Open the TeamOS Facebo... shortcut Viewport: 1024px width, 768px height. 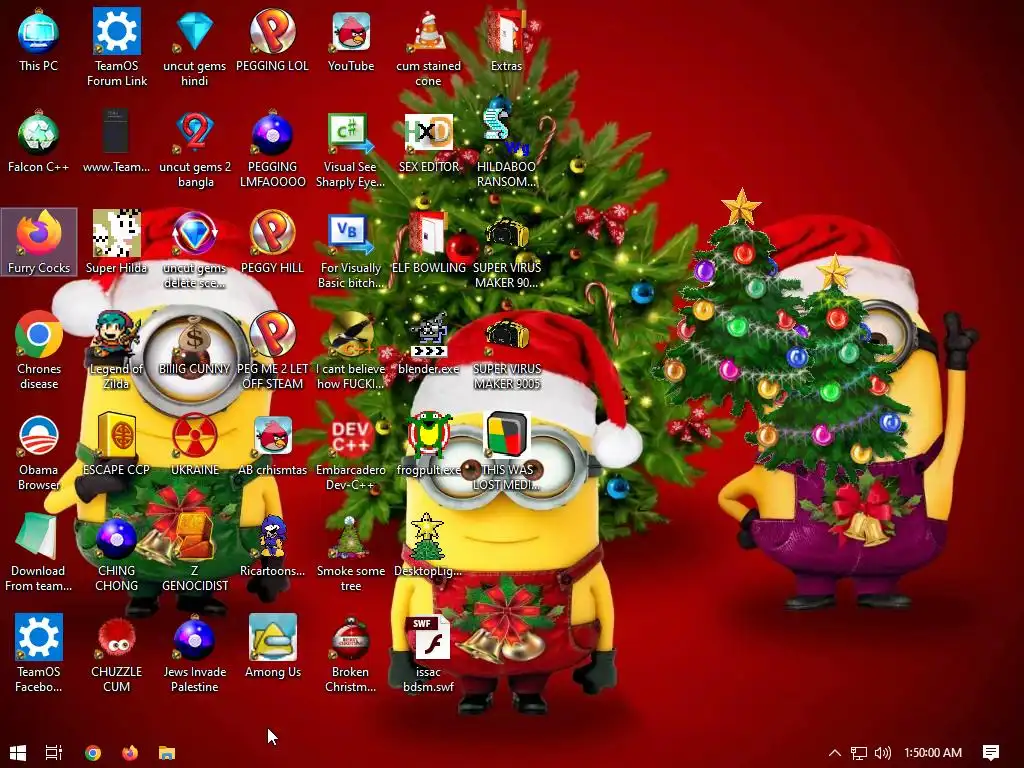tap(39, 653)
